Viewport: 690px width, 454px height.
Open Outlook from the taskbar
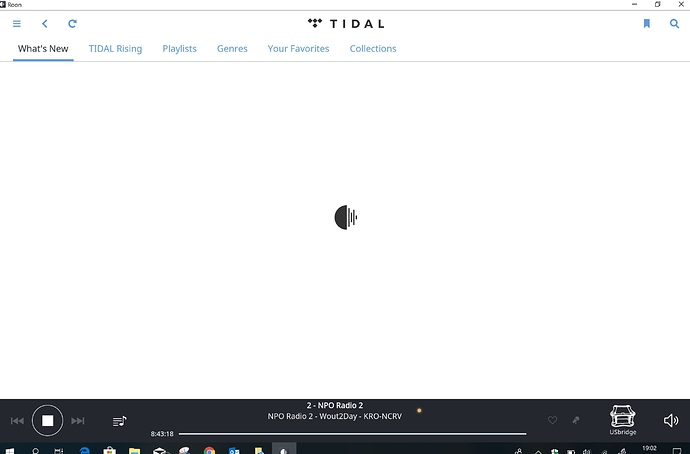(x=234, y=450)
